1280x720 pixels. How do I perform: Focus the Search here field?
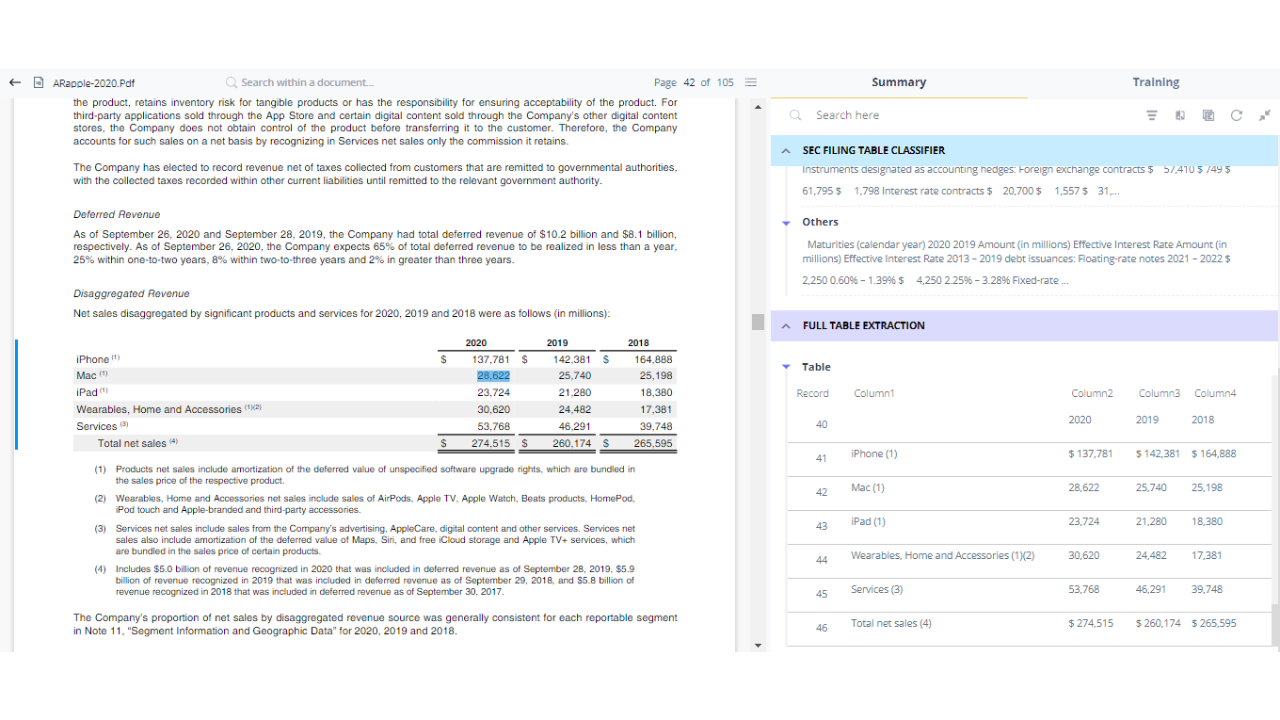847,115
